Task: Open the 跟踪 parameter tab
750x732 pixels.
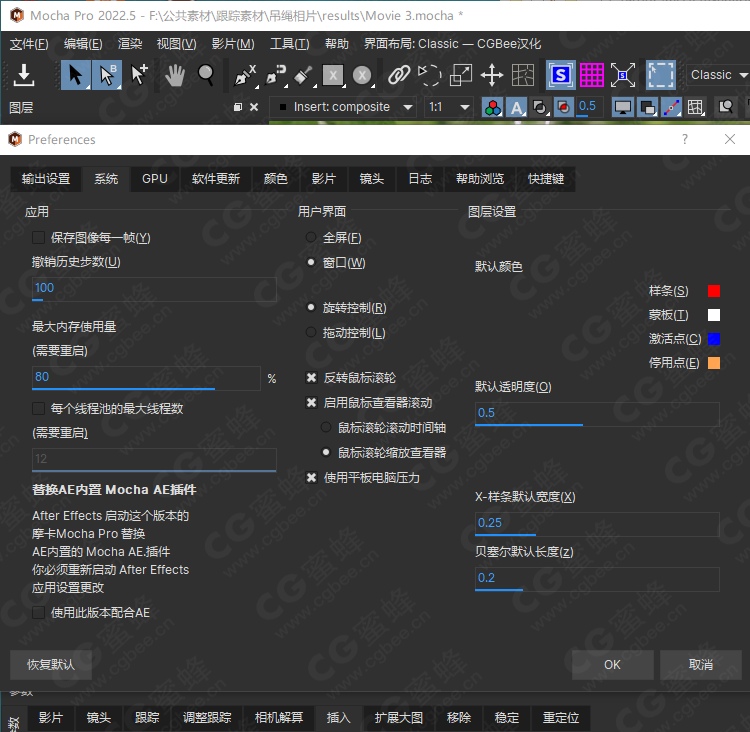Action: tap(147, 718)
